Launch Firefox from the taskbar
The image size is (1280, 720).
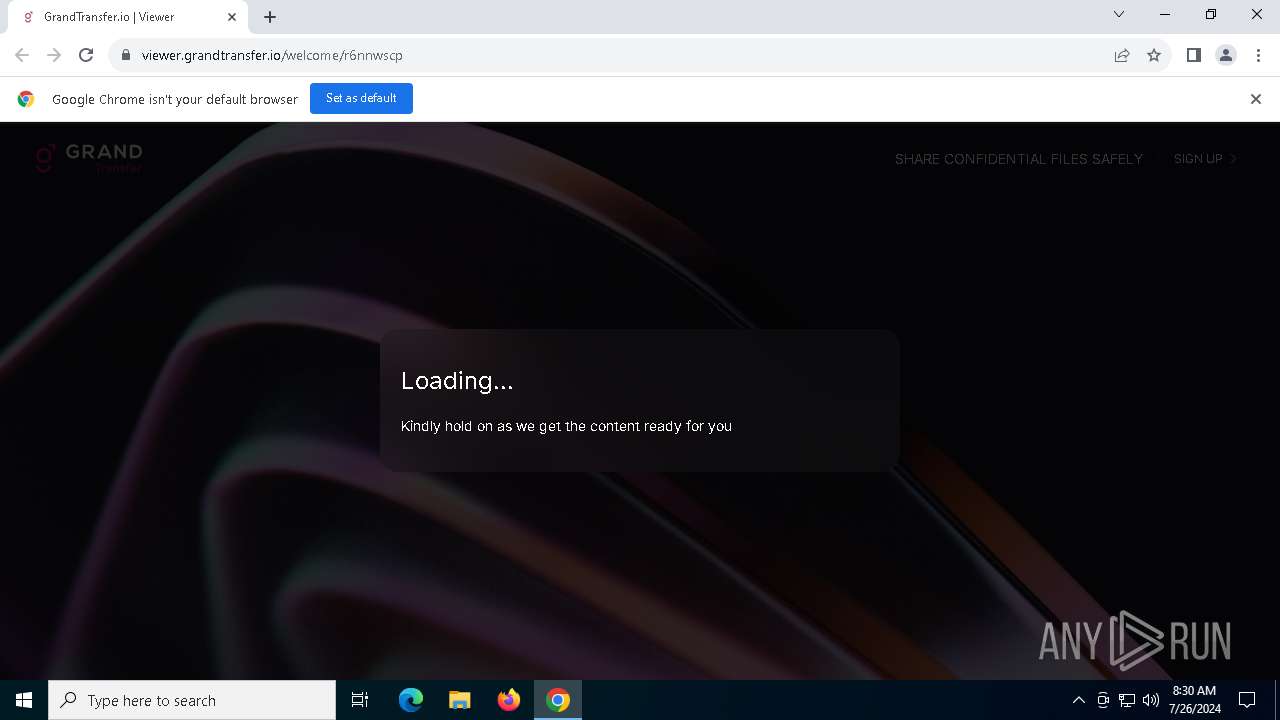coord(509,700)
